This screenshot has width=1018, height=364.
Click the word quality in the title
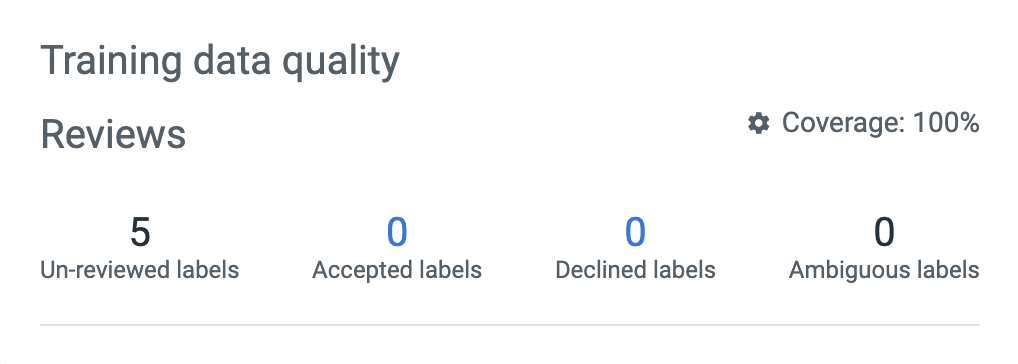coord(341,61)
